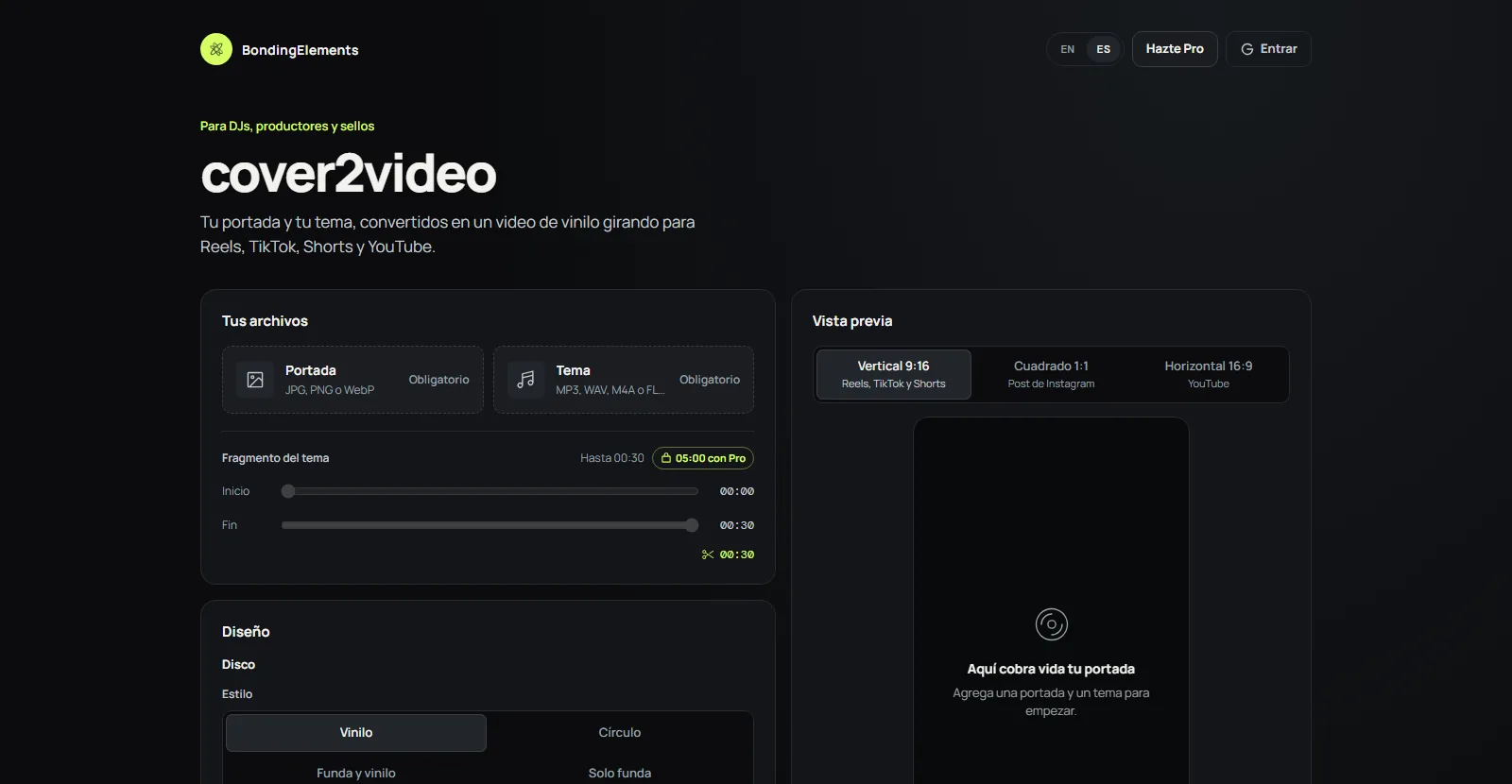Select the Horizontal 16:9 format tab

1209,374
